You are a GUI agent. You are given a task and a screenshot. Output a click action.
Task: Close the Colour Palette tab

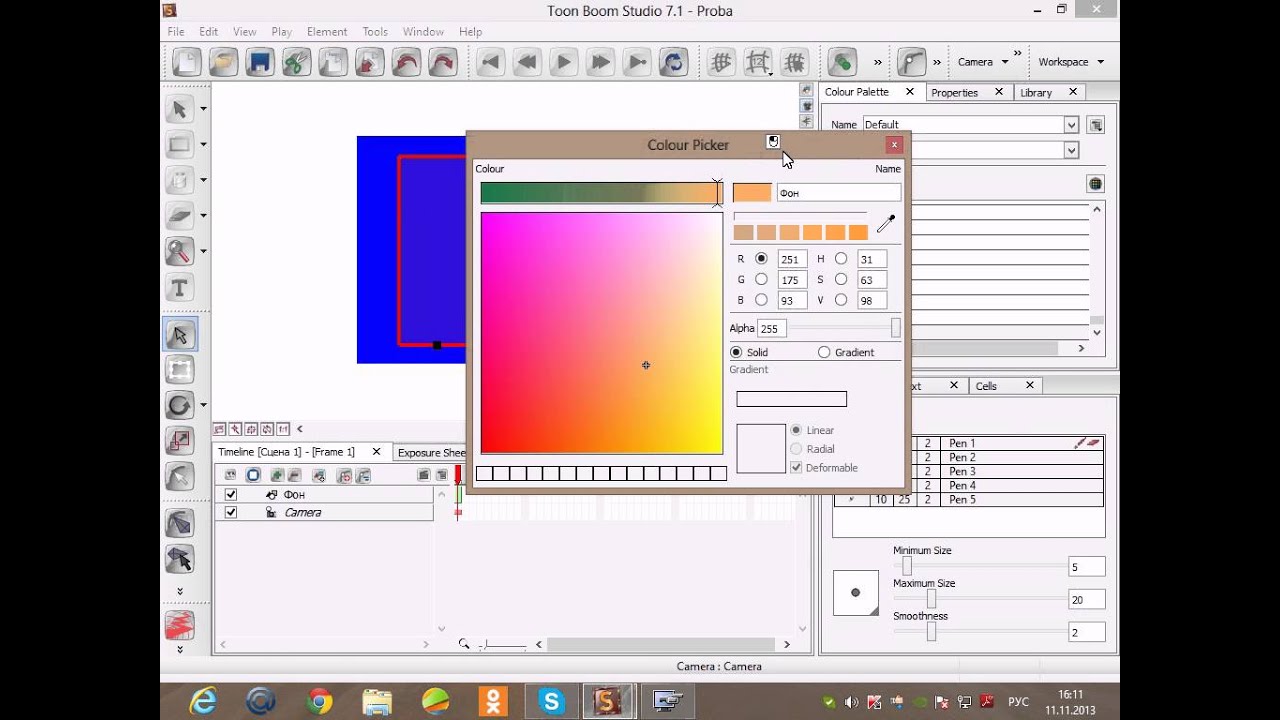(909, 91)
